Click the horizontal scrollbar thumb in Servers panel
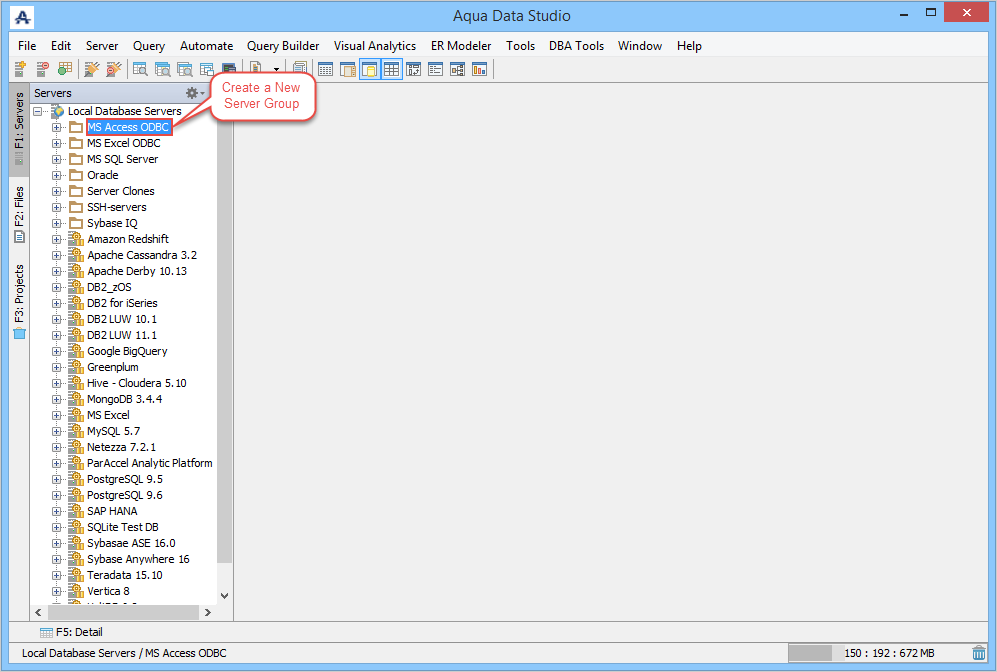 click(123, 612)
